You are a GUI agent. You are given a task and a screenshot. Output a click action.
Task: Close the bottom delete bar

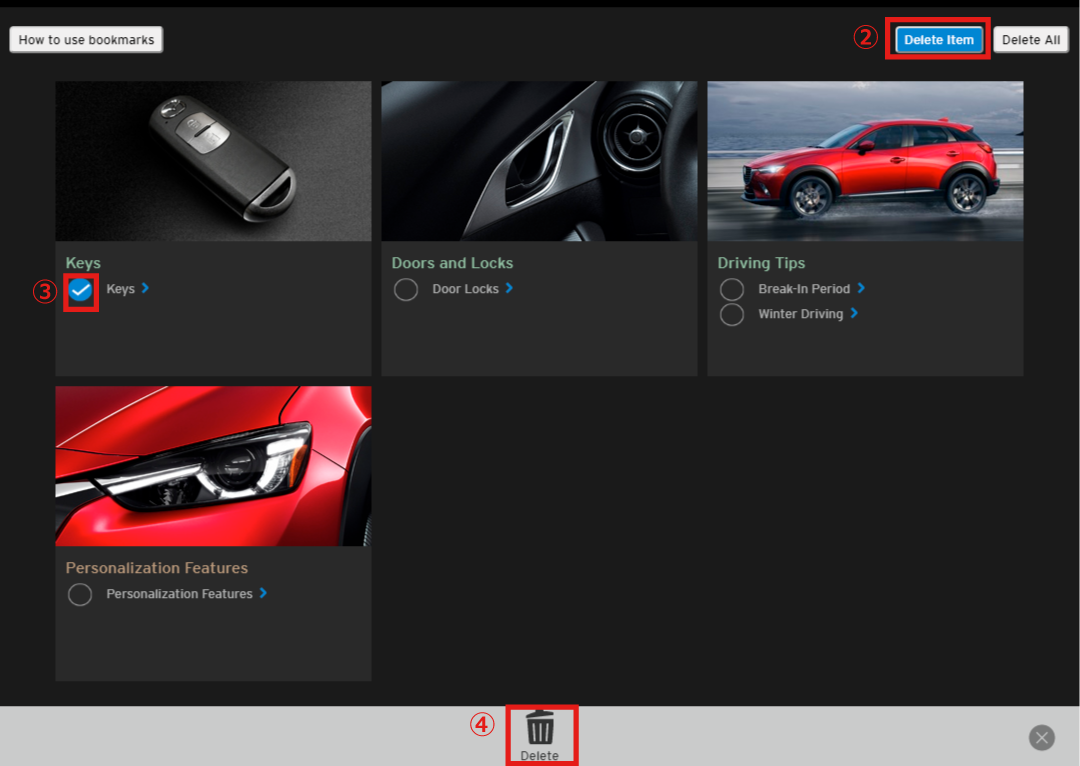(x=1041, y=738)
